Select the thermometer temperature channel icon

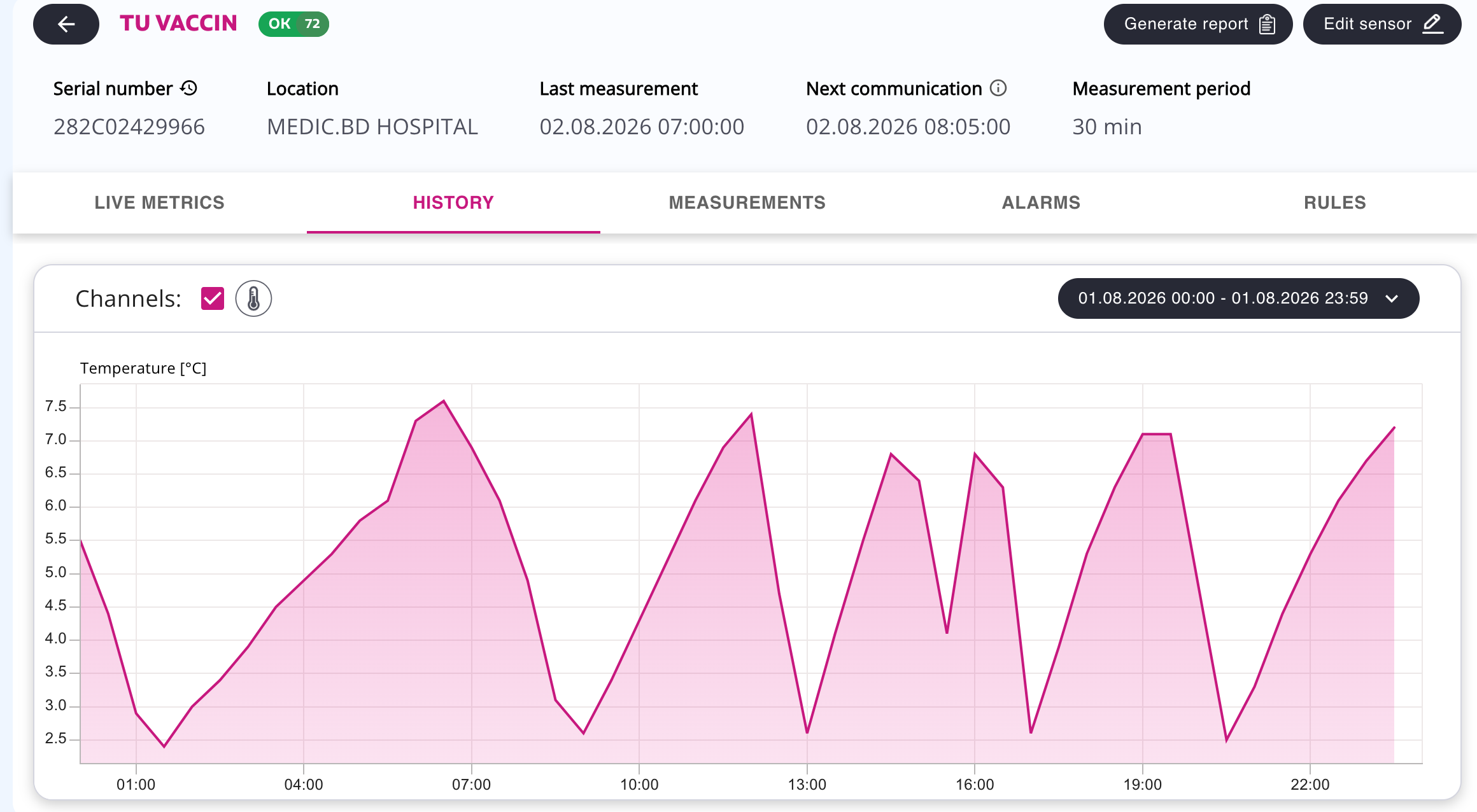coord(253,298)
